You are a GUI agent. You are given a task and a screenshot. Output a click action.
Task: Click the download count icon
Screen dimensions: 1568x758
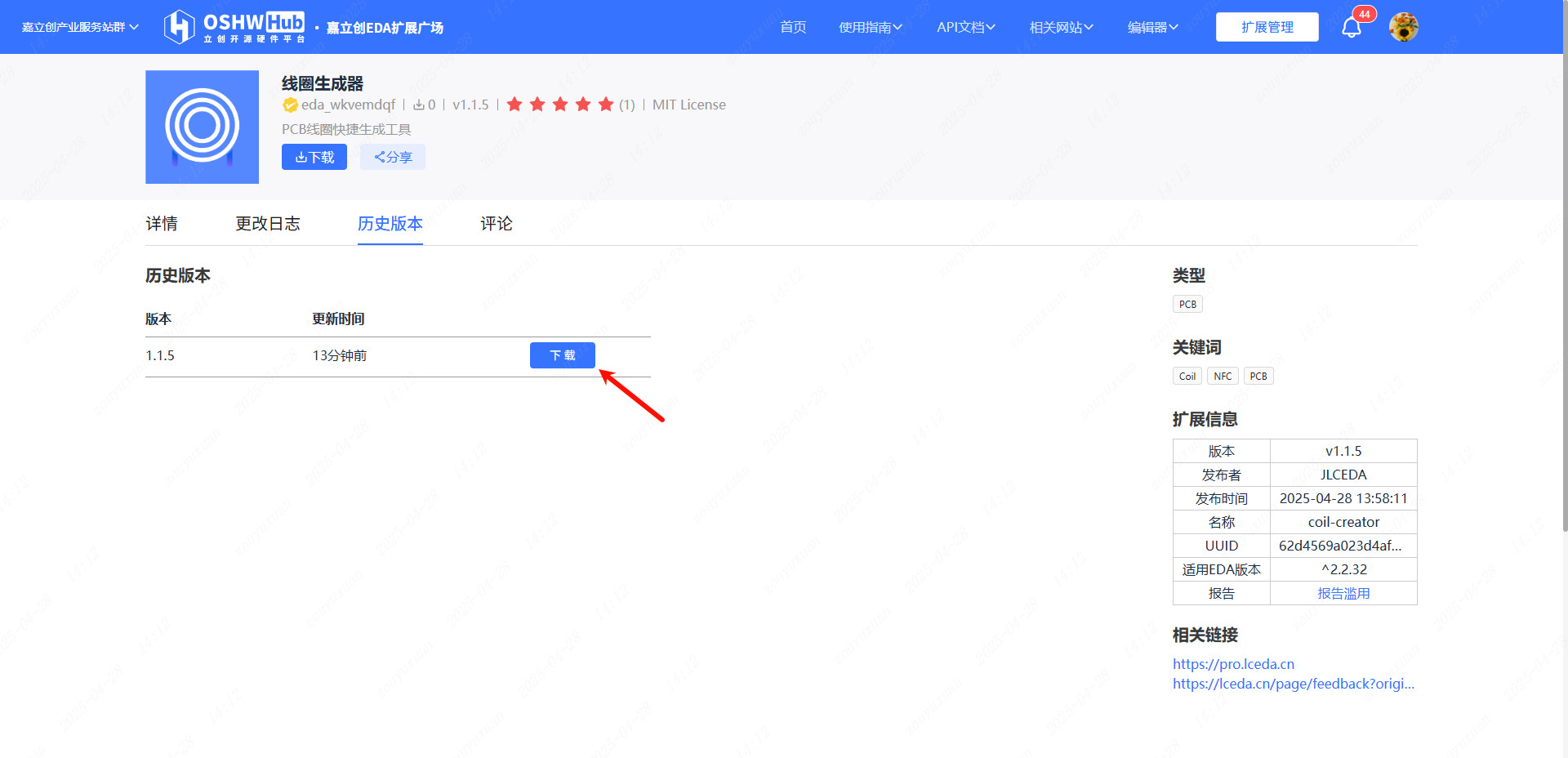[x=419, y=105]
